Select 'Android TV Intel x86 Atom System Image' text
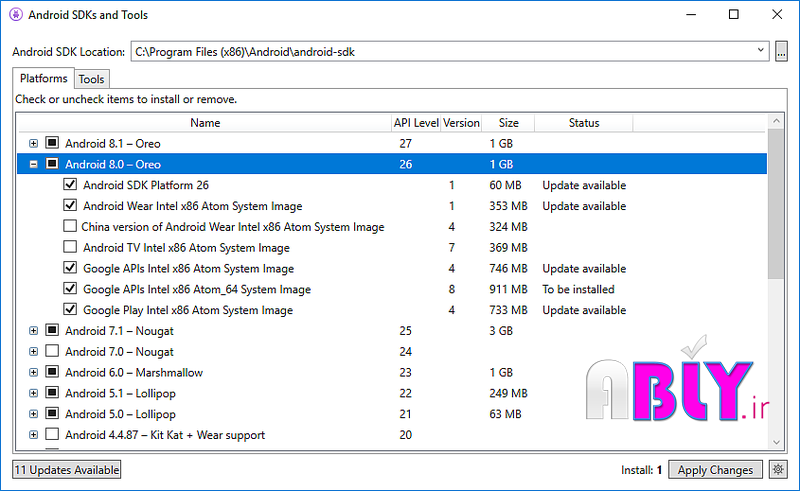 (186, 248)
